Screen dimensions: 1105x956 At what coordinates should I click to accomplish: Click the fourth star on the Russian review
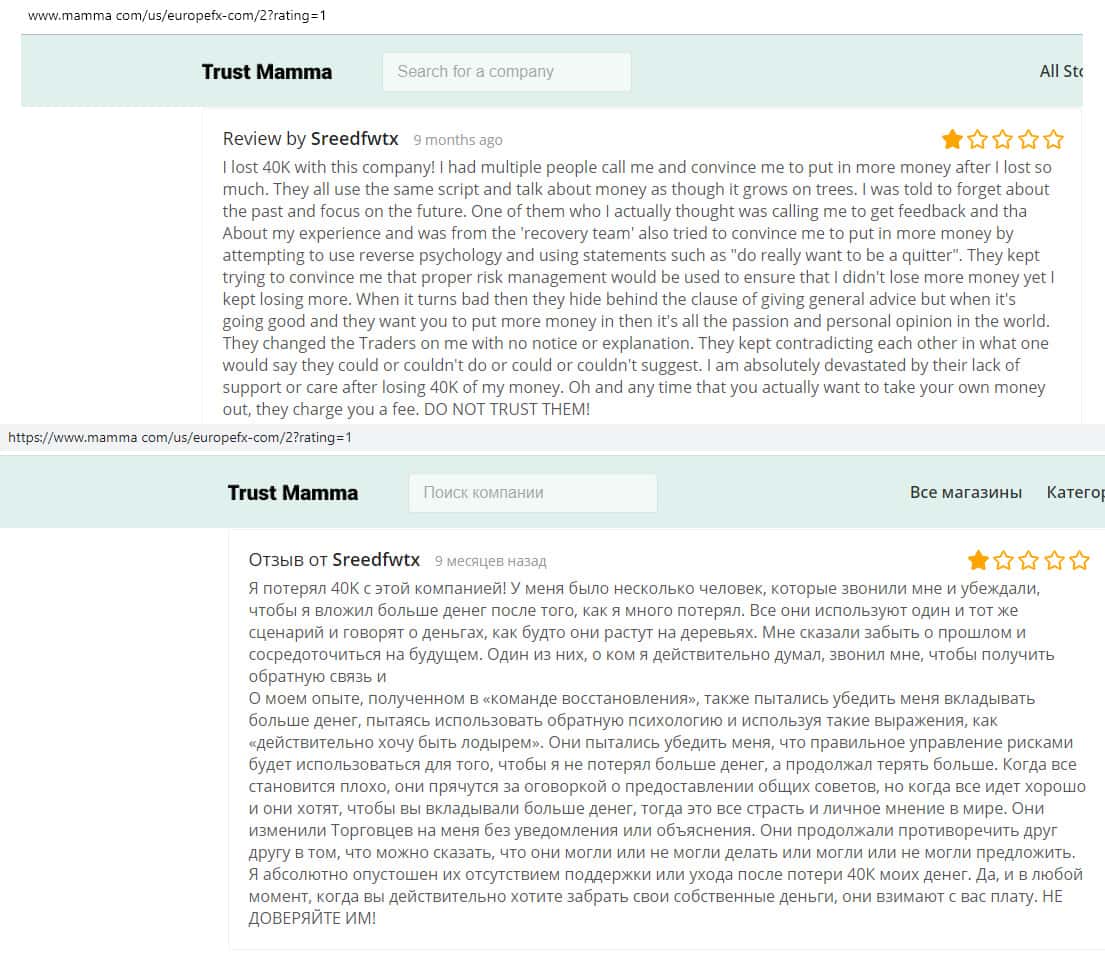click(1054, 560)
